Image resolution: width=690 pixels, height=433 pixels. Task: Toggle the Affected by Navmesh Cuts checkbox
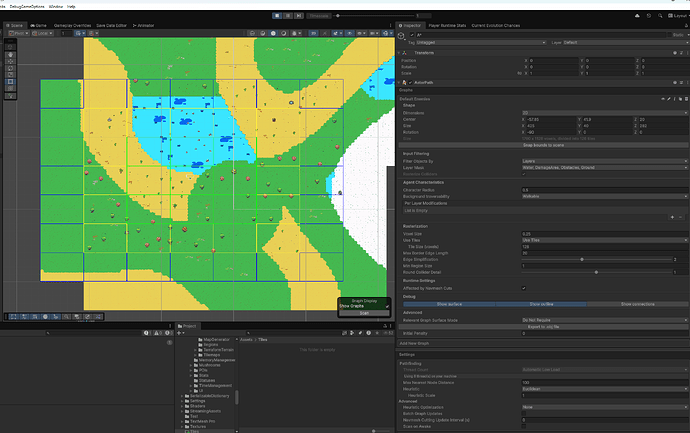coord(525,288)
